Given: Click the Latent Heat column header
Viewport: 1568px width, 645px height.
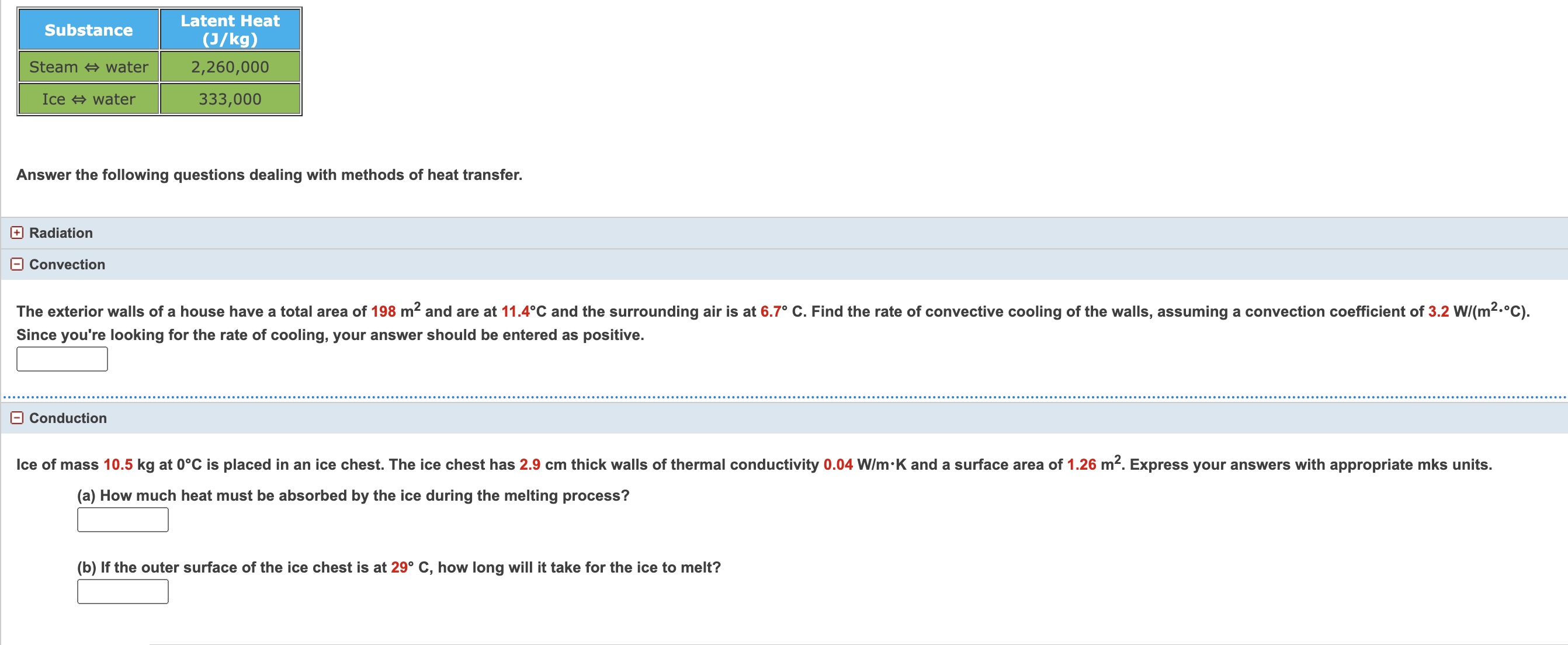Looking at the screenshot, I should point(230,29).
